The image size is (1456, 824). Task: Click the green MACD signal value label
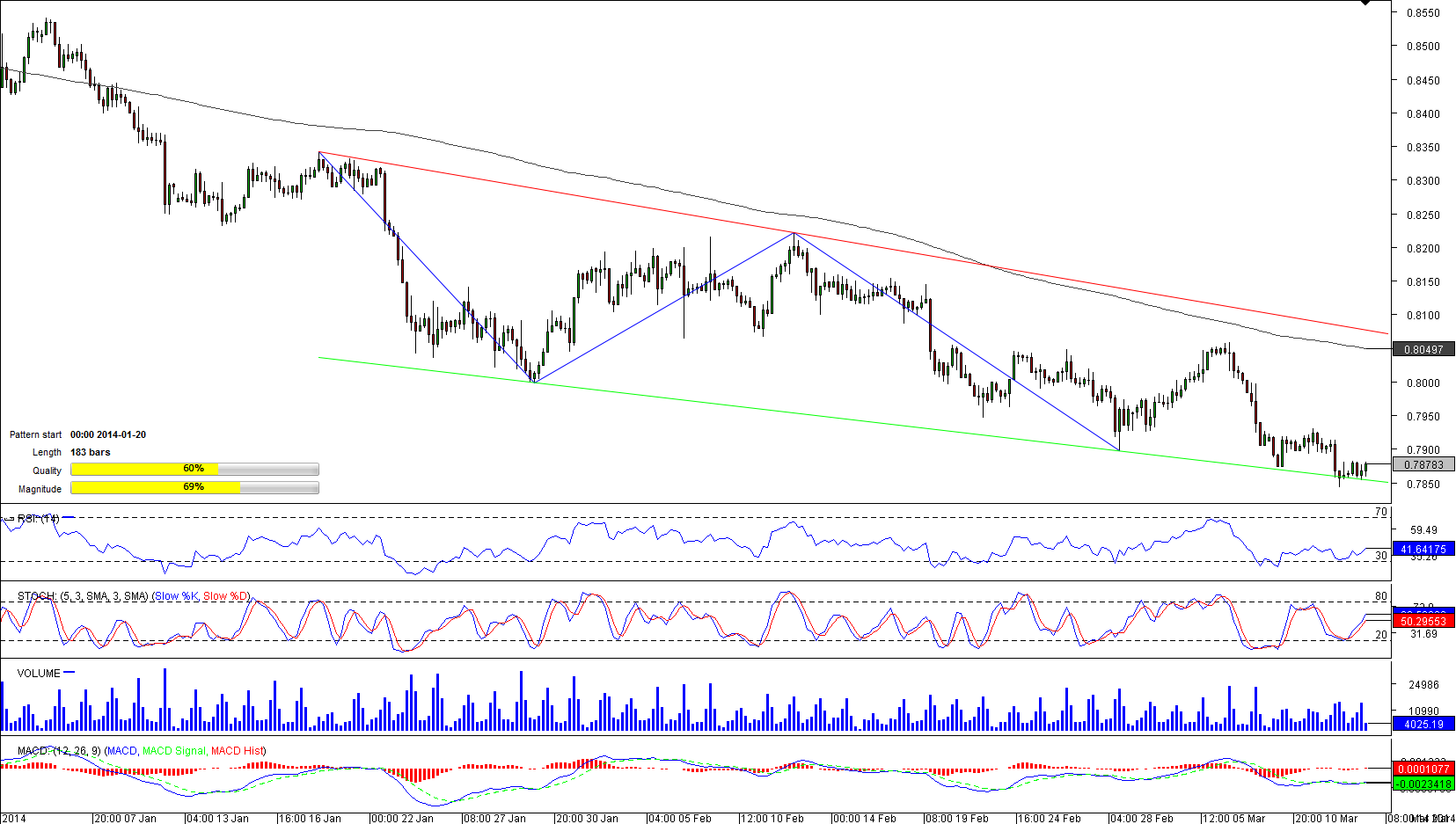(x=1423, y=784)
